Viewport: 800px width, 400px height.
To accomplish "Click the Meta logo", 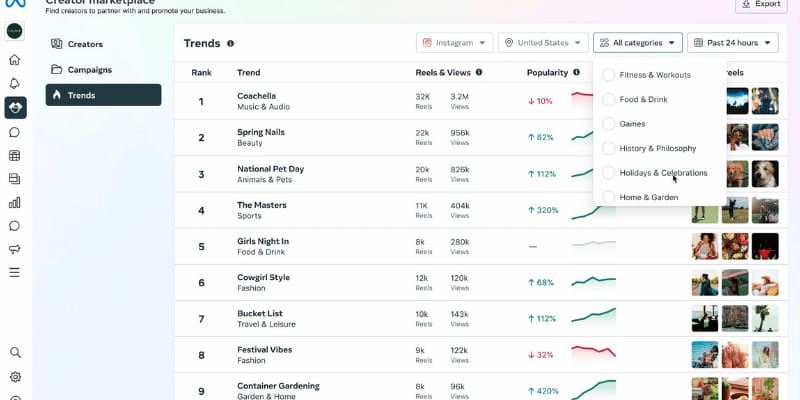I will (15, 3).
